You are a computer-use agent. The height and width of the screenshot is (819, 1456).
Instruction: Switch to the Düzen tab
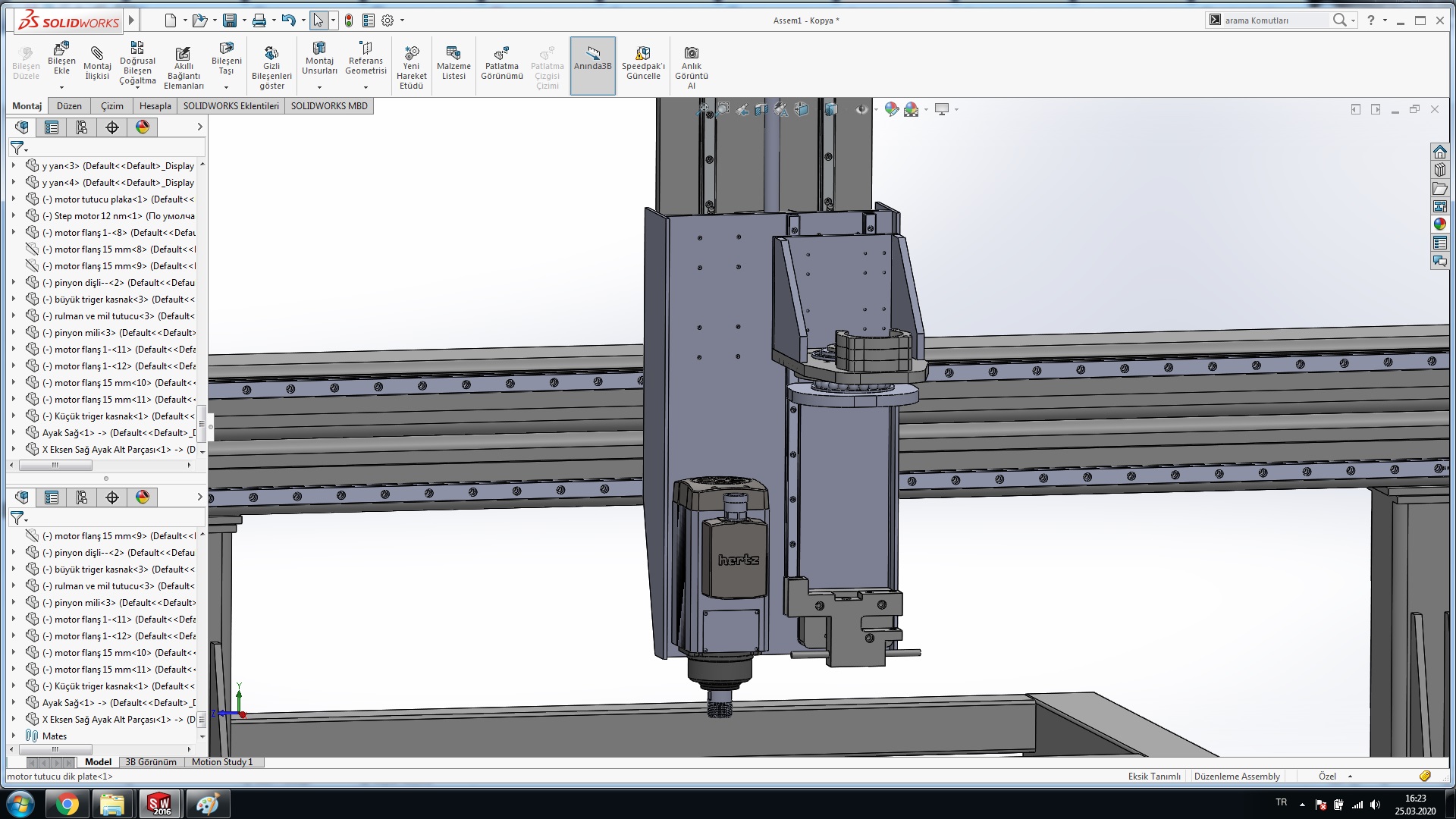pos(69,105)
